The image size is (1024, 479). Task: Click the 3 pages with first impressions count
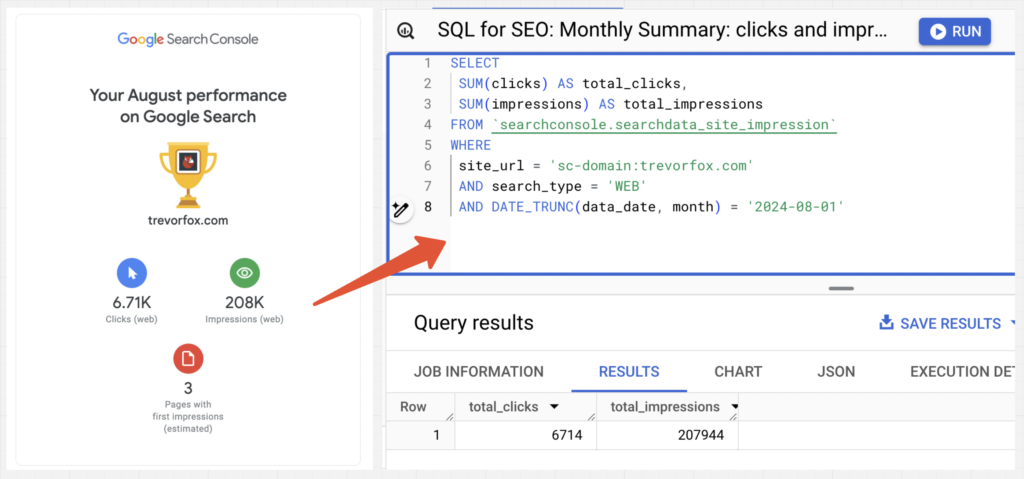[188, 388]
